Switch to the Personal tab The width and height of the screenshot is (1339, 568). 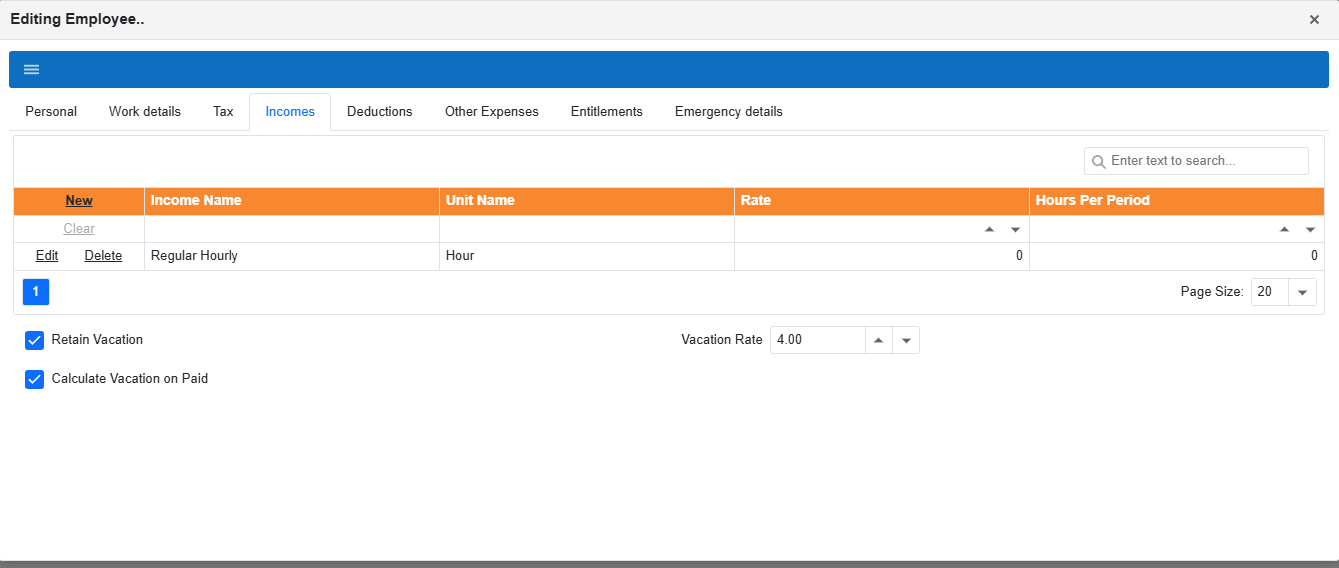pos(51,112)
